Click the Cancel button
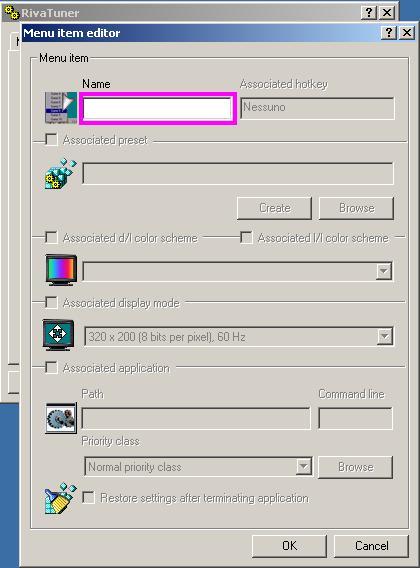The height and width of the screenshot is (568, 420). [371, 546]
